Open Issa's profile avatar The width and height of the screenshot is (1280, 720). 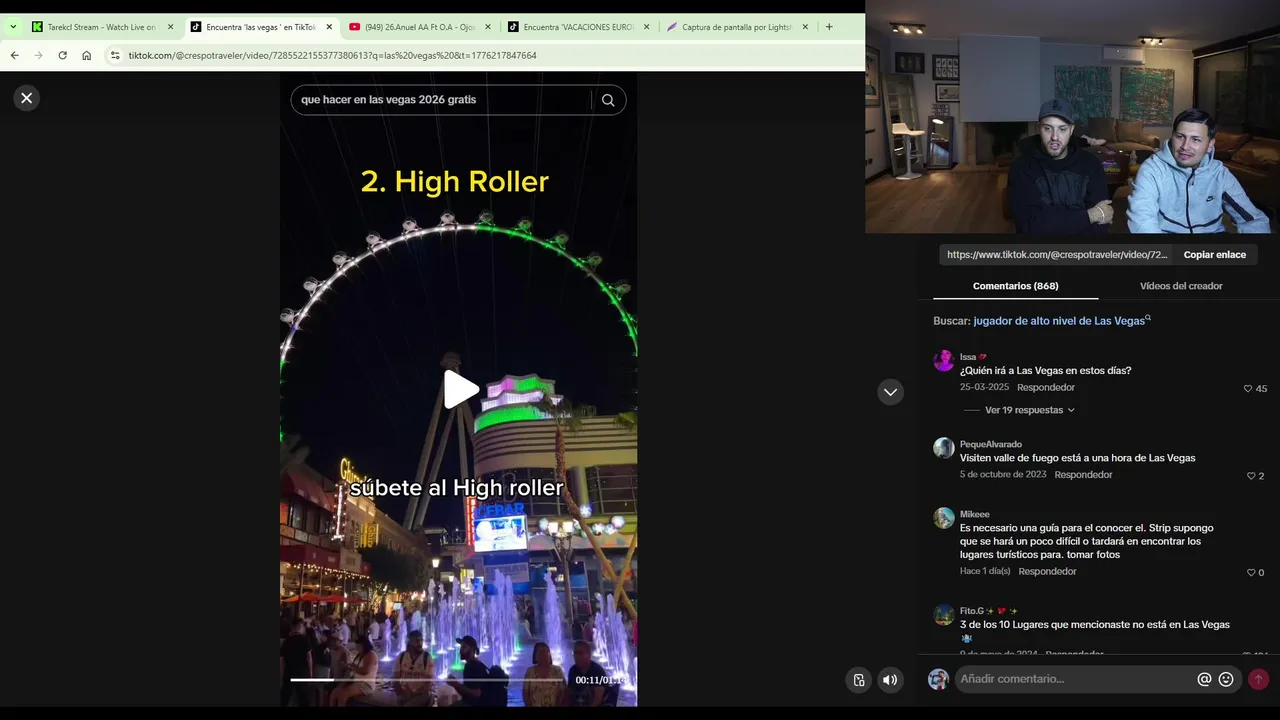944,361
